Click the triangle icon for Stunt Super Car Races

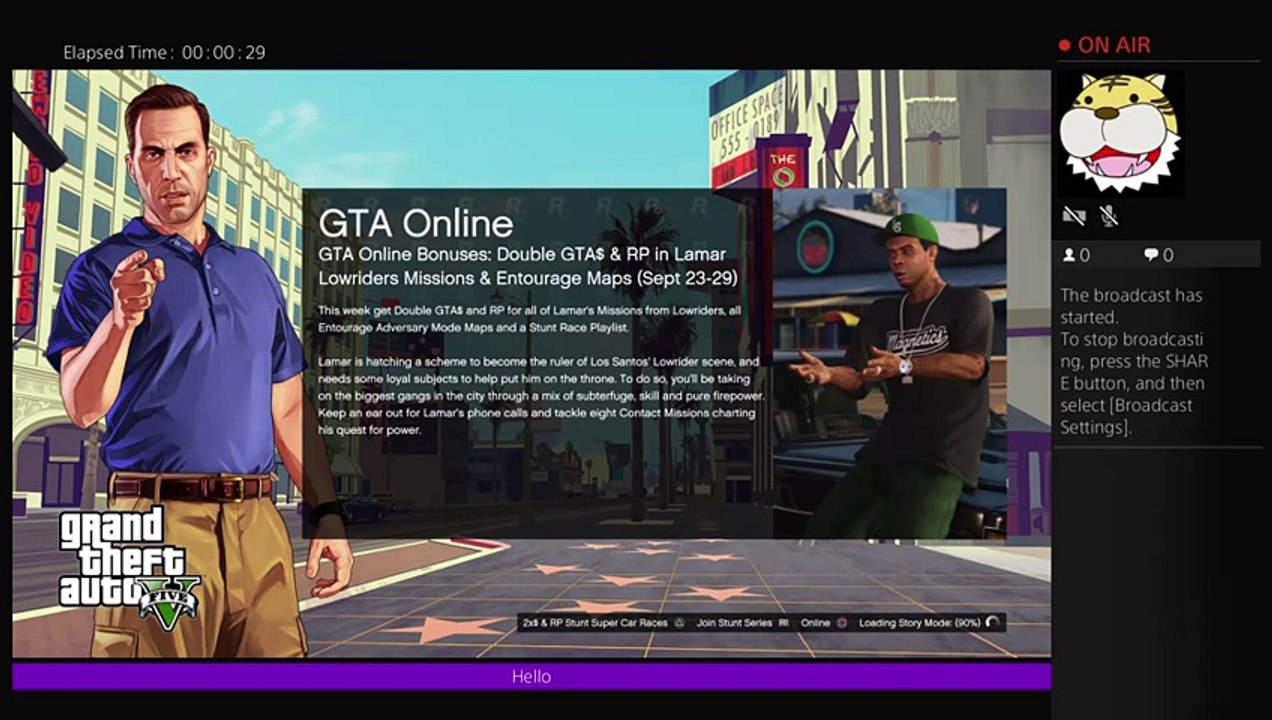(678, 622)
